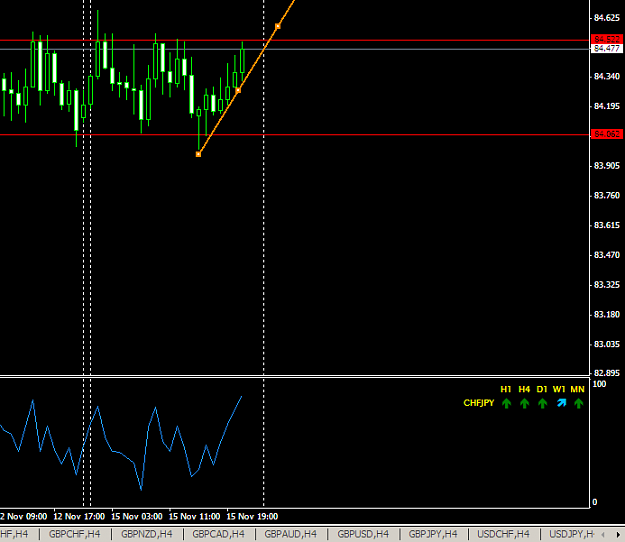The width and height of the screenshot is (625, 542).
Task: Switch to the GBPCHF,H4 chart tab
Action: pos(75,534)
